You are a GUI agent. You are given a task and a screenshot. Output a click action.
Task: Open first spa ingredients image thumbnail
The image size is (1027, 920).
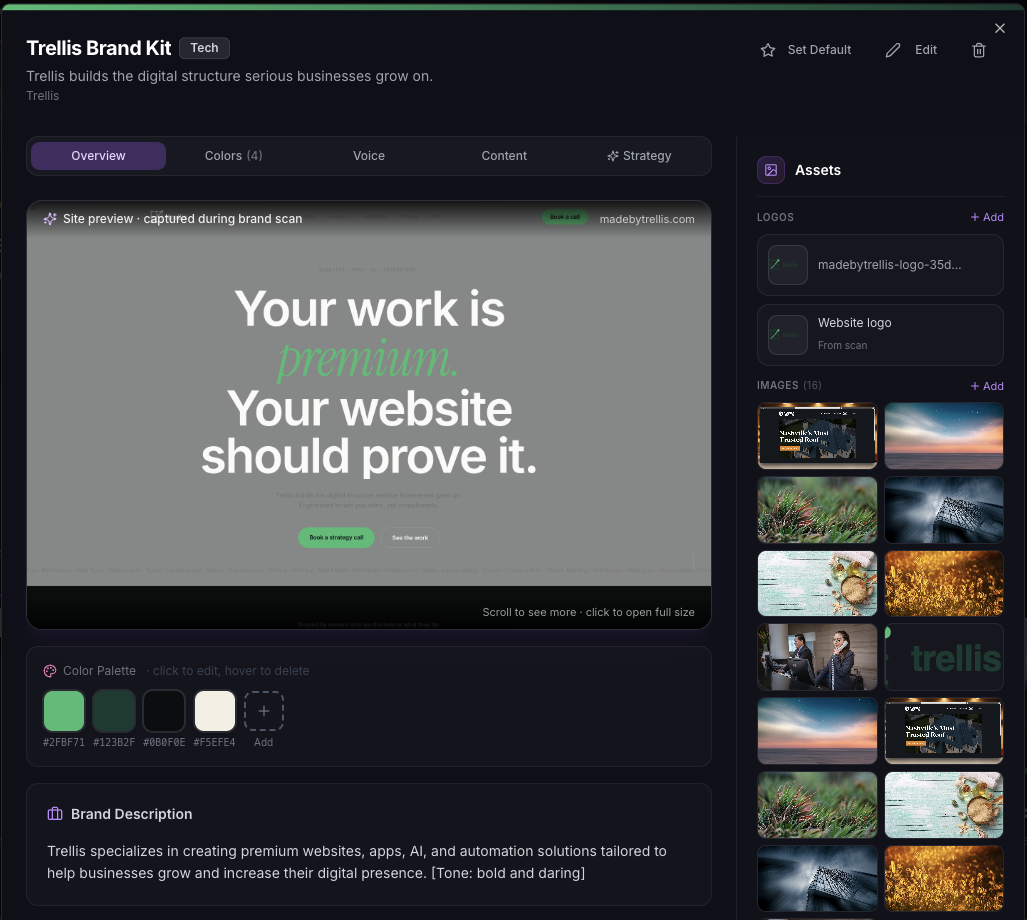point(817,583)
